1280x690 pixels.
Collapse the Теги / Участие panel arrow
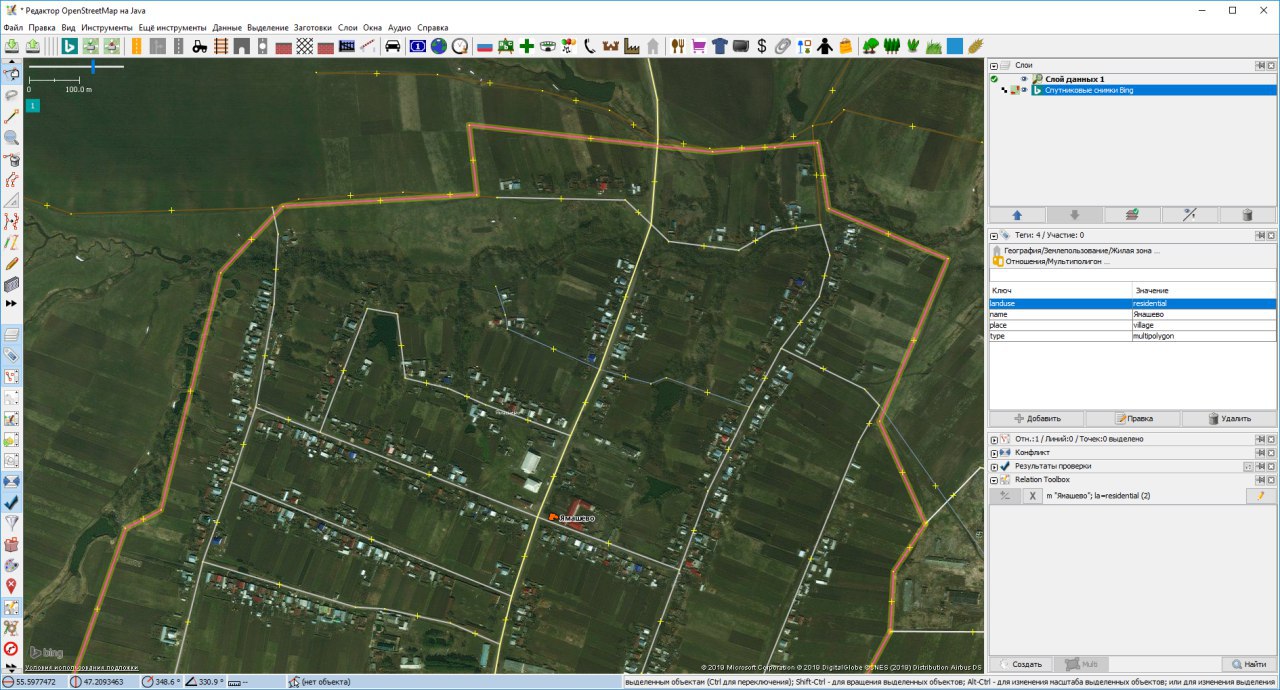point(994,235)
